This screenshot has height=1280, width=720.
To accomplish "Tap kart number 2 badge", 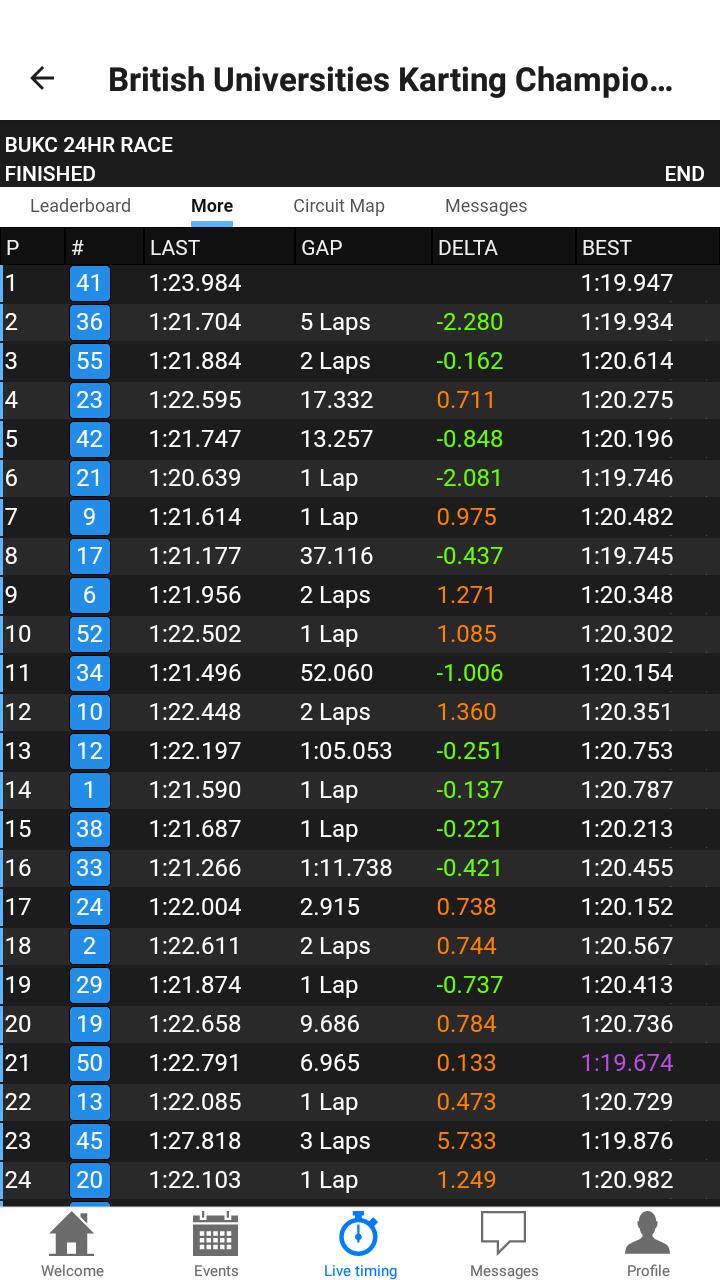I will coord(90,946).
